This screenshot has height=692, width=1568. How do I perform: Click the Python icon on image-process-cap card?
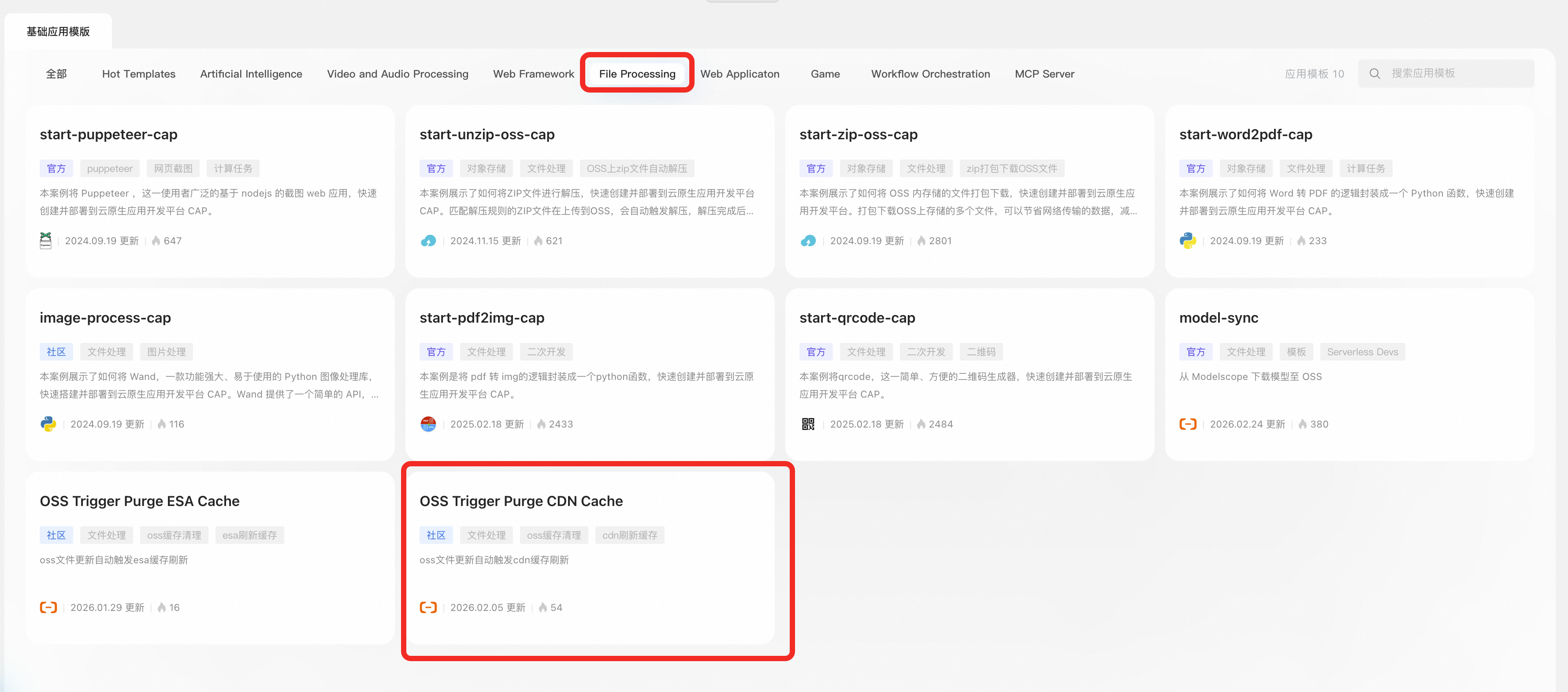pos(48,424)
